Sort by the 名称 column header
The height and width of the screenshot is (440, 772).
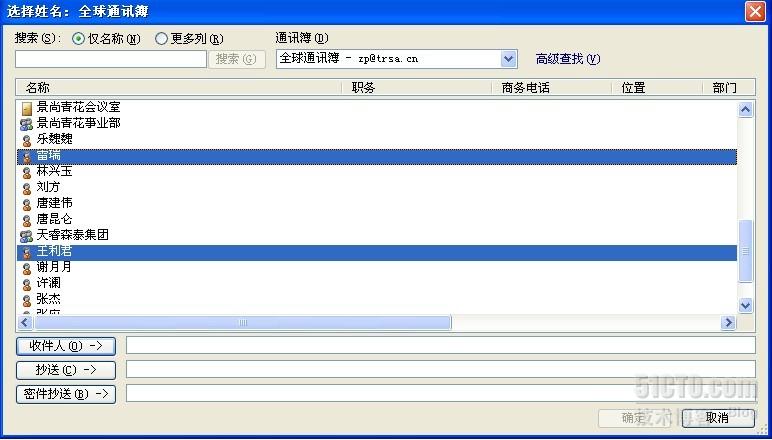pyautogui.click(x=179, y=88)
